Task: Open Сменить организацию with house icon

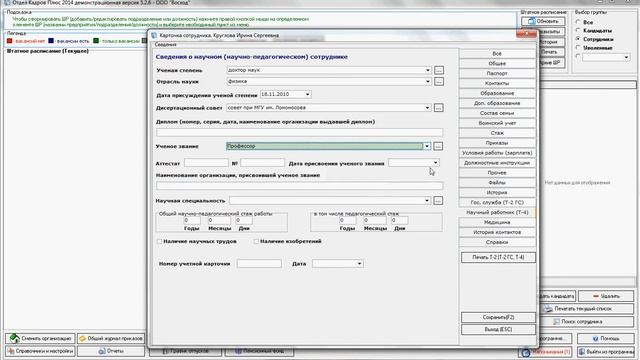Action: [40, 338]
